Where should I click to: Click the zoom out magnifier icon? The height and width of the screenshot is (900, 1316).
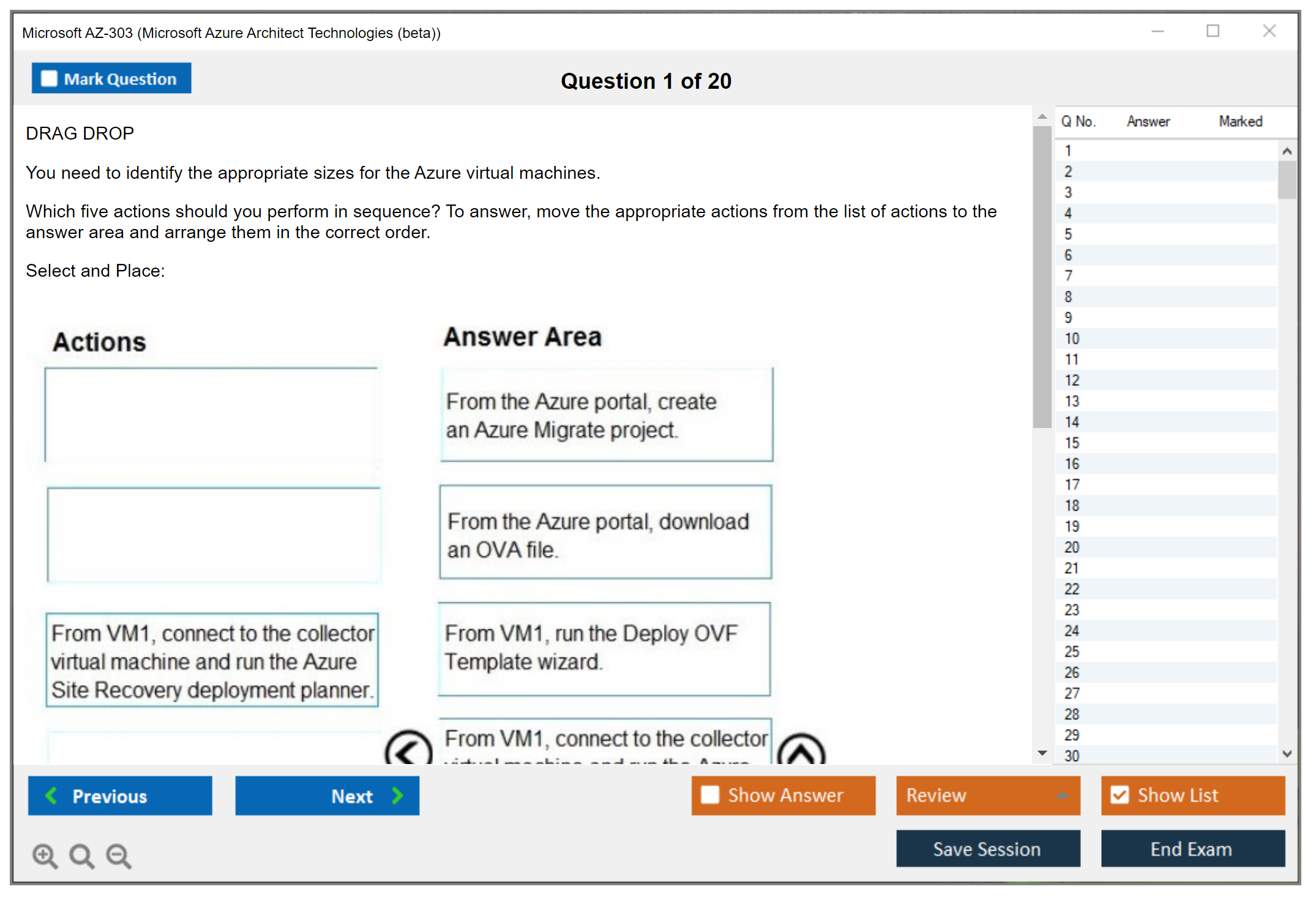tap(119, 855)
